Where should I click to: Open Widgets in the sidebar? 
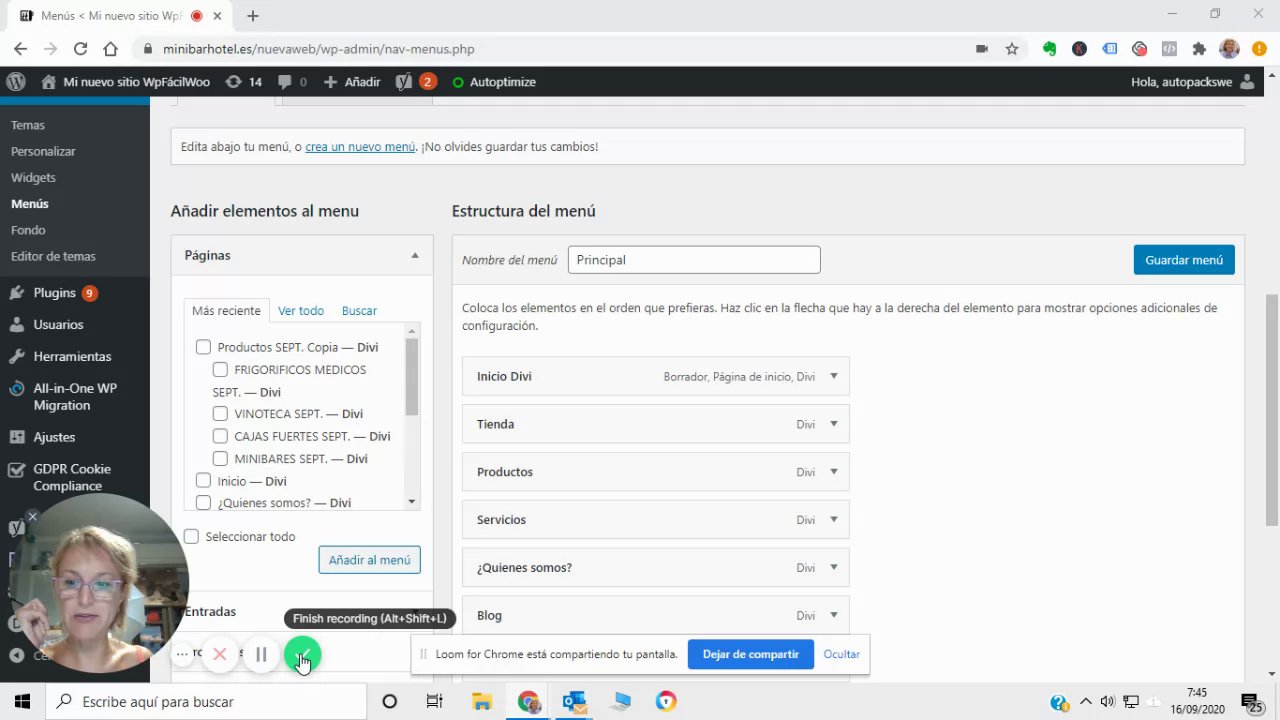click(x=33, y=177)
